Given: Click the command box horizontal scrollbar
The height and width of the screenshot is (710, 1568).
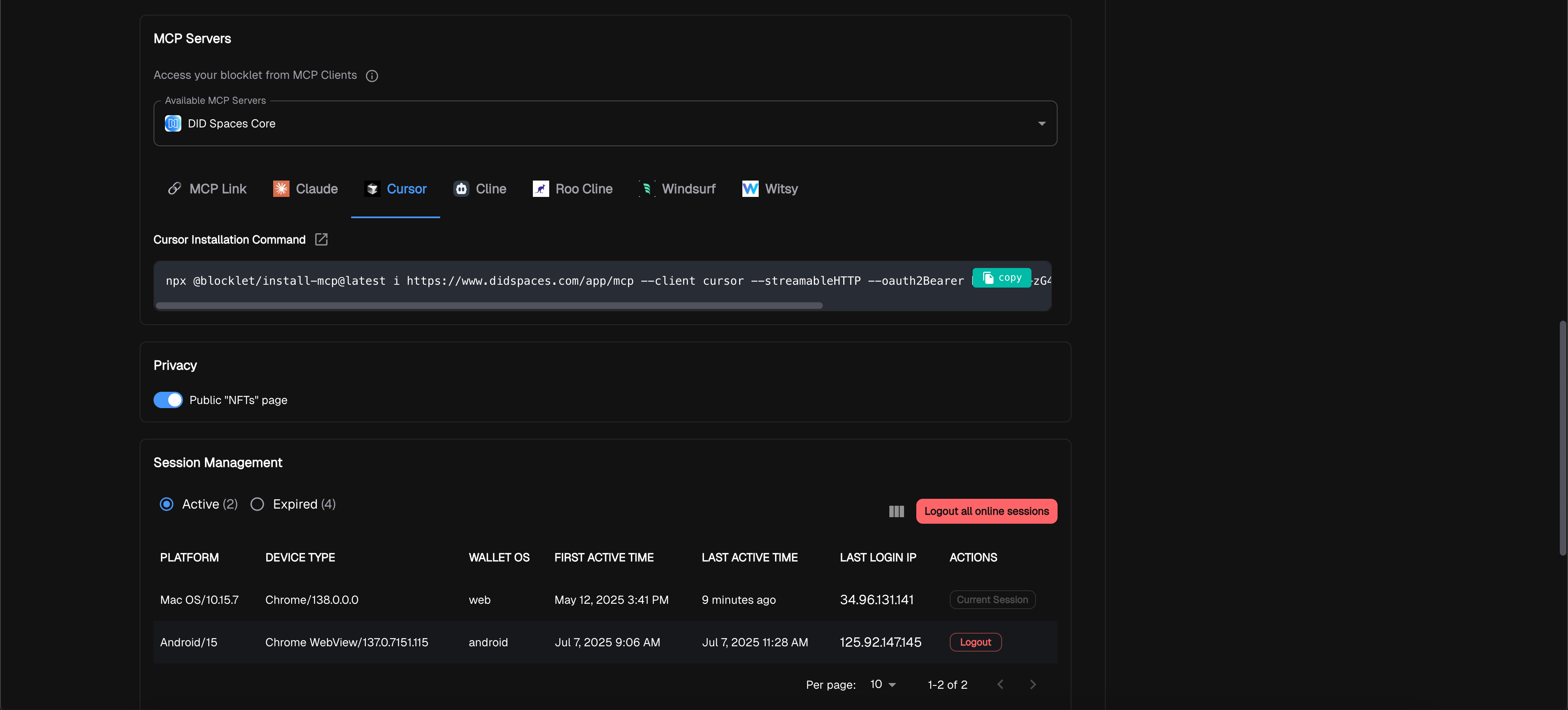Looking at the screenshot, I should pos(489,306).
